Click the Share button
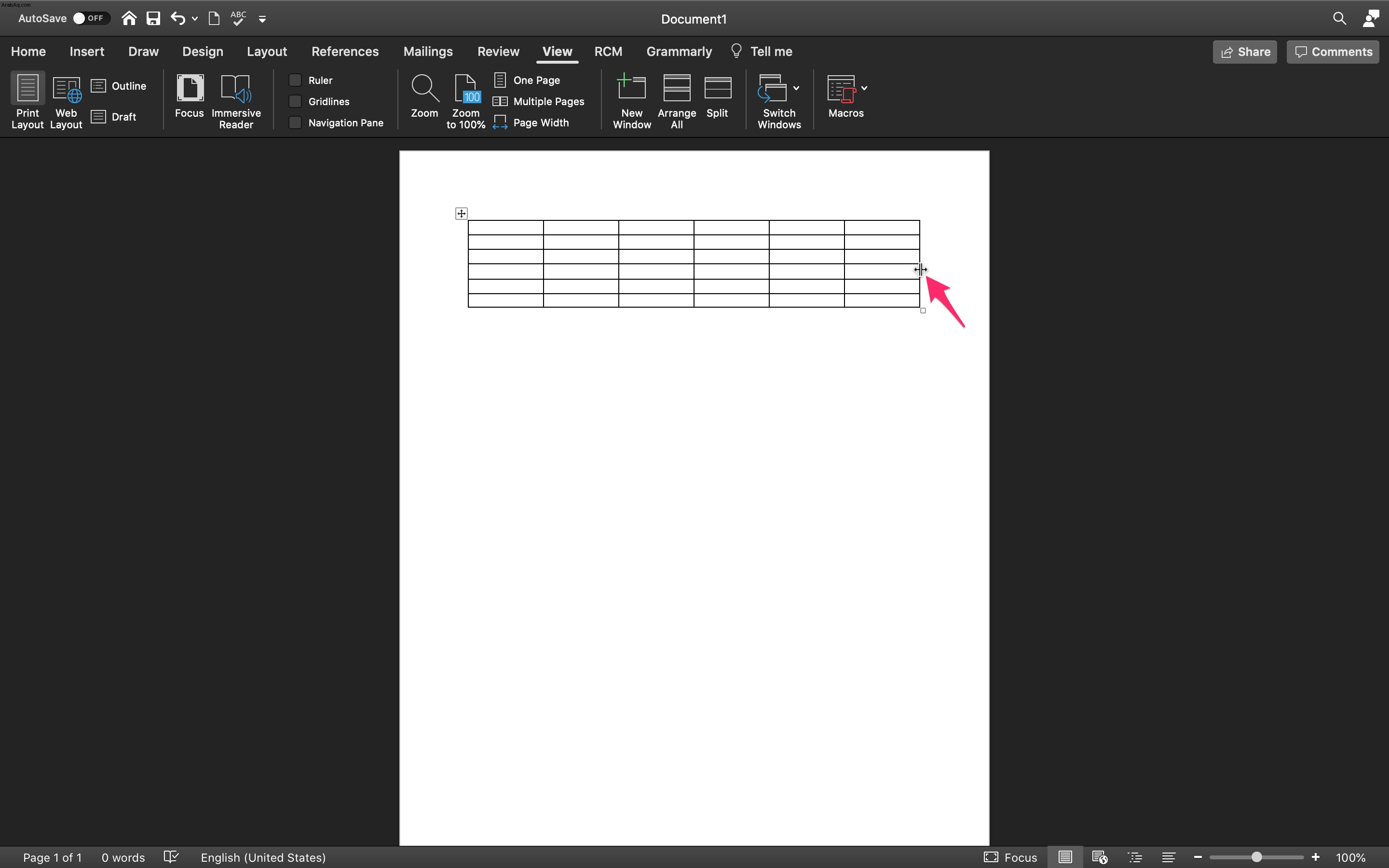1389x868 pixels. coord(1245,52)
